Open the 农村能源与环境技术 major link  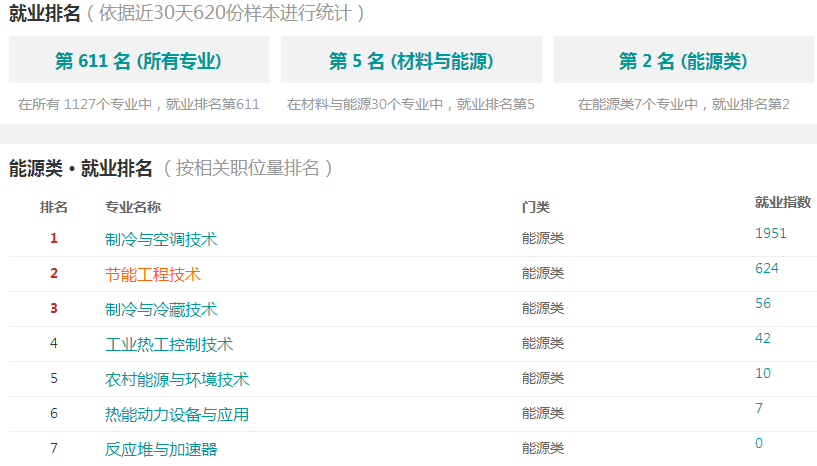tap(177, 379)
